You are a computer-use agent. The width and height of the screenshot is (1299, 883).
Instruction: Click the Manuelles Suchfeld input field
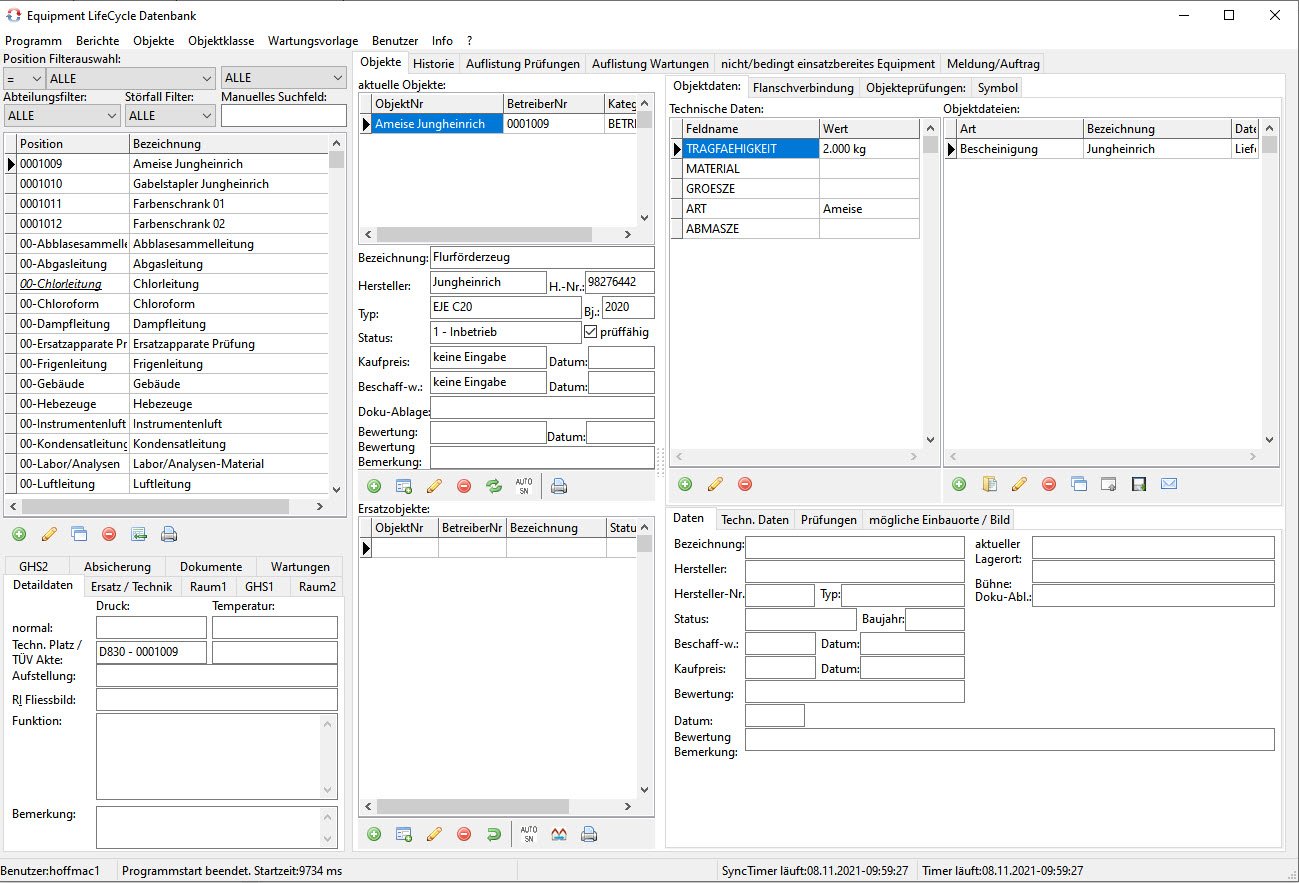[282, 116]
